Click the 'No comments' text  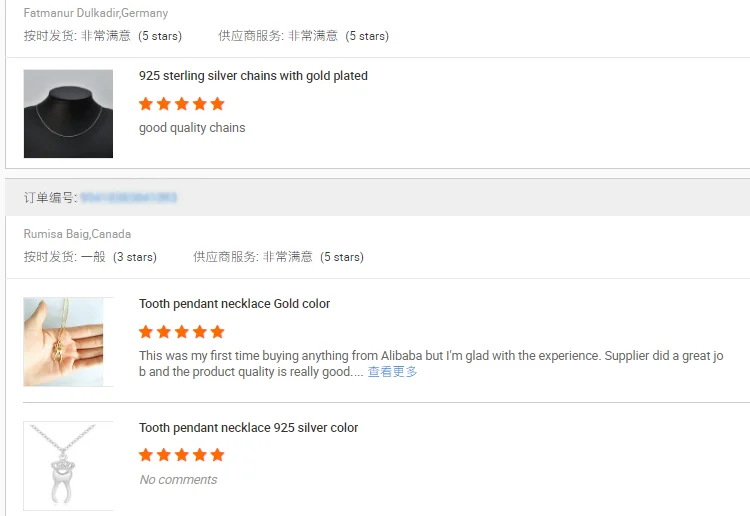[178, 480]
